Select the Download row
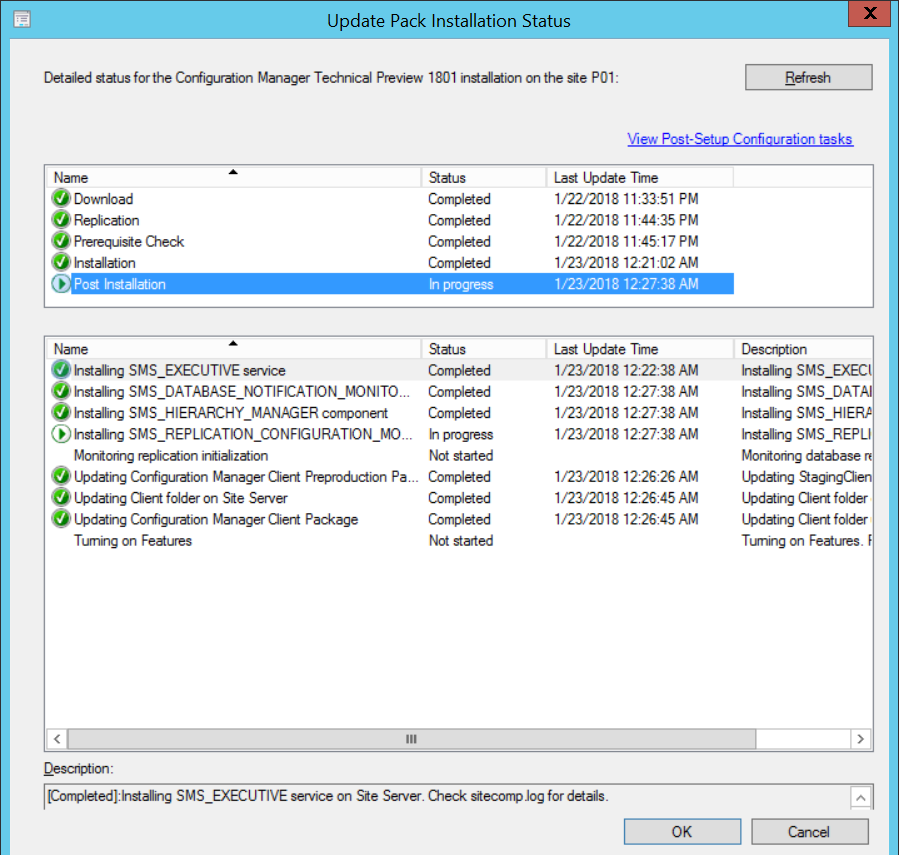This screenshot has width=899, height=855. [x=390, y=198]
